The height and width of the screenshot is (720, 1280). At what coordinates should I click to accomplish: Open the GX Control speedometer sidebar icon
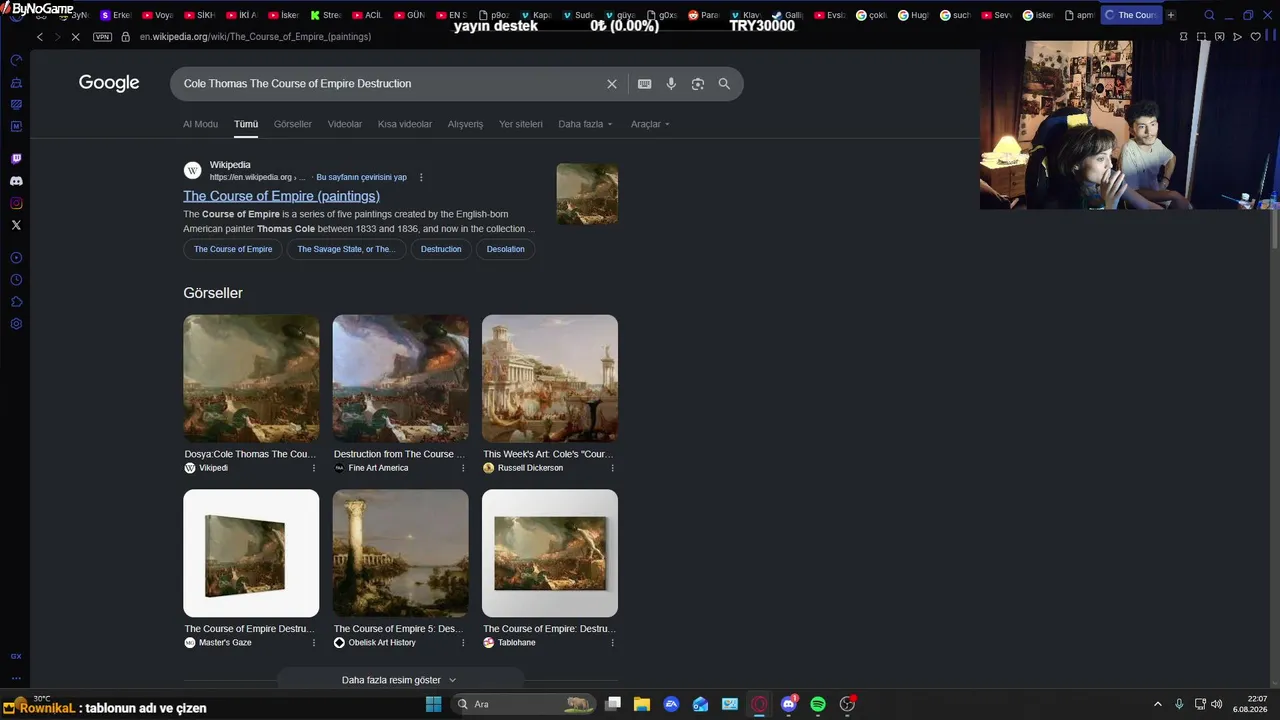tap(16, 60)
